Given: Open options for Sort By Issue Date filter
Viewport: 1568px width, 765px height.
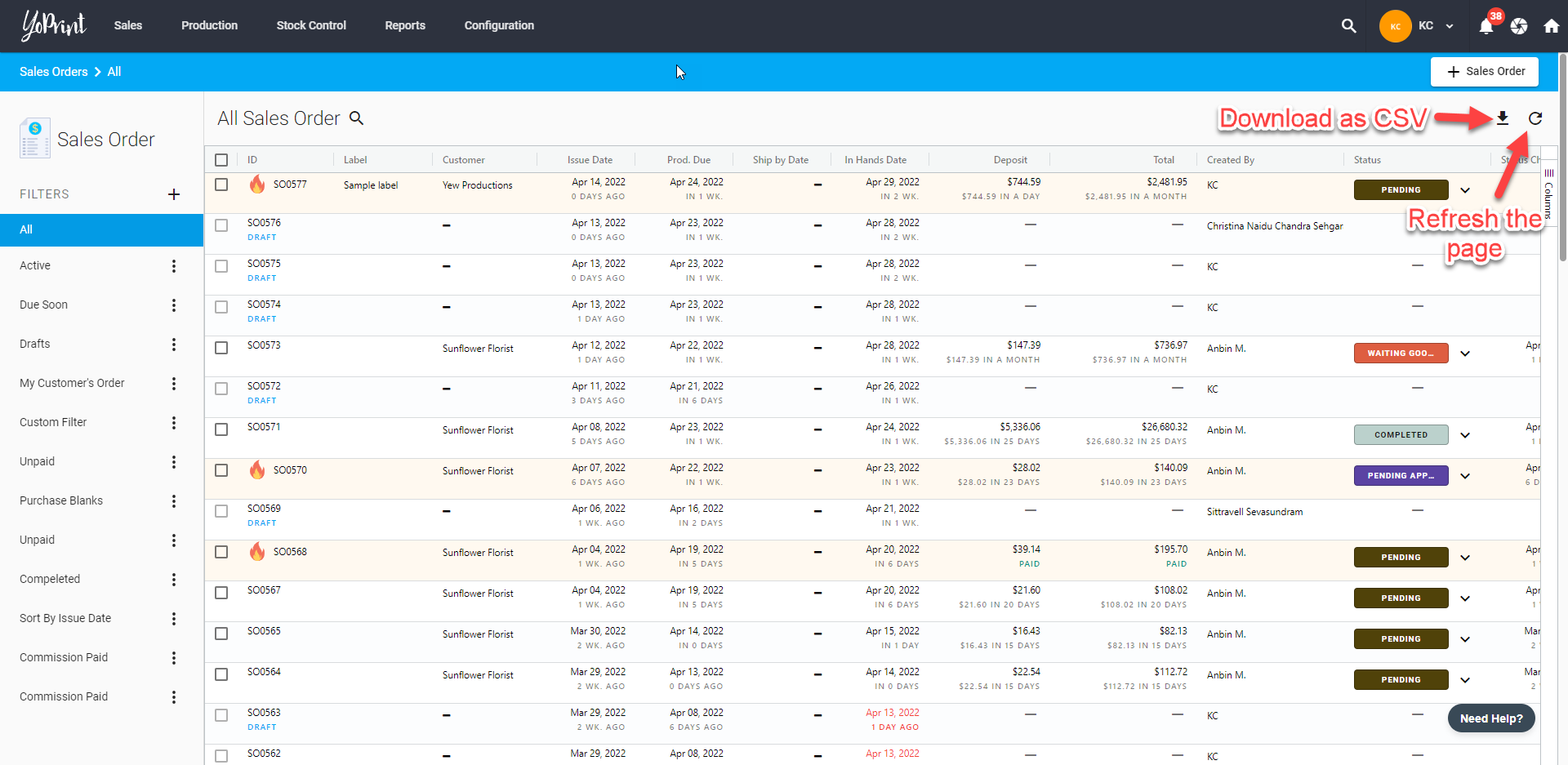Looking at the screenshot, I should pyautogui.click(x=174, y=619).
